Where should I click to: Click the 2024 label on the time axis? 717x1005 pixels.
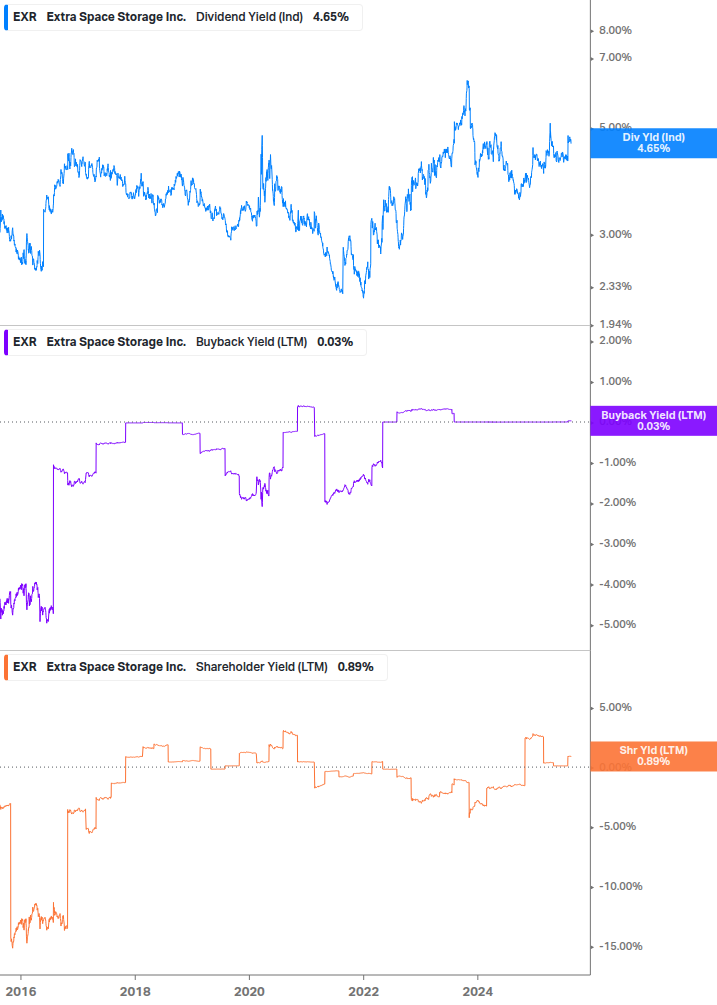477,992
